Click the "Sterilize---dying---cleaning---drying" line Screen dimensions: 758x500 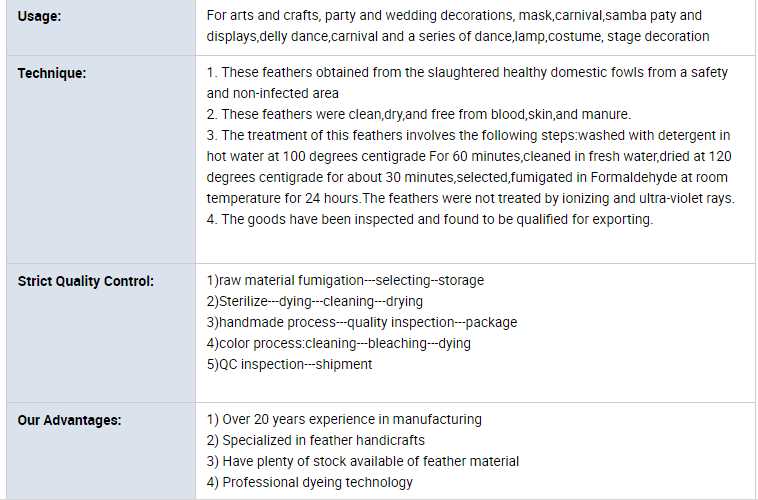coord(314,302)
